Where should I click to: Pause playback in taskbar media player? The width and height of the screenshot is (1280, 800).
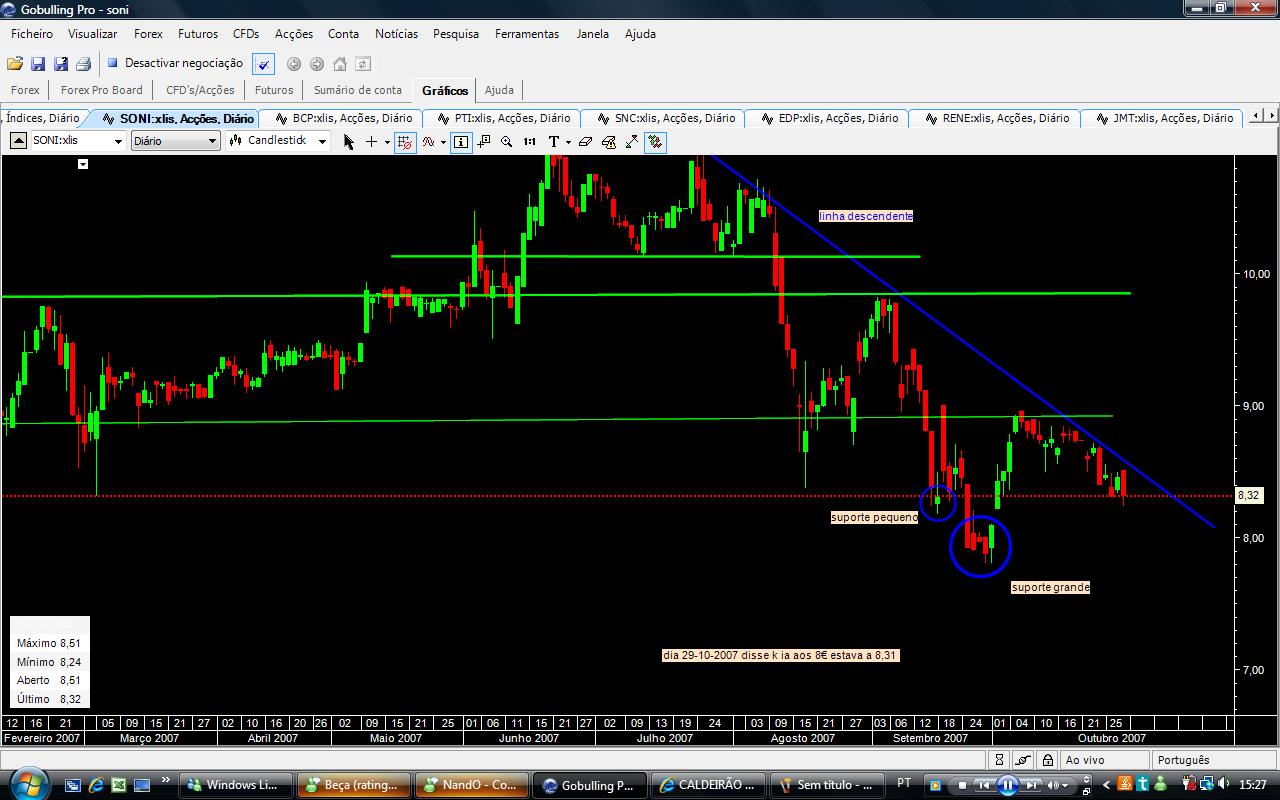pyautogui.click(x=1008, y=785)
